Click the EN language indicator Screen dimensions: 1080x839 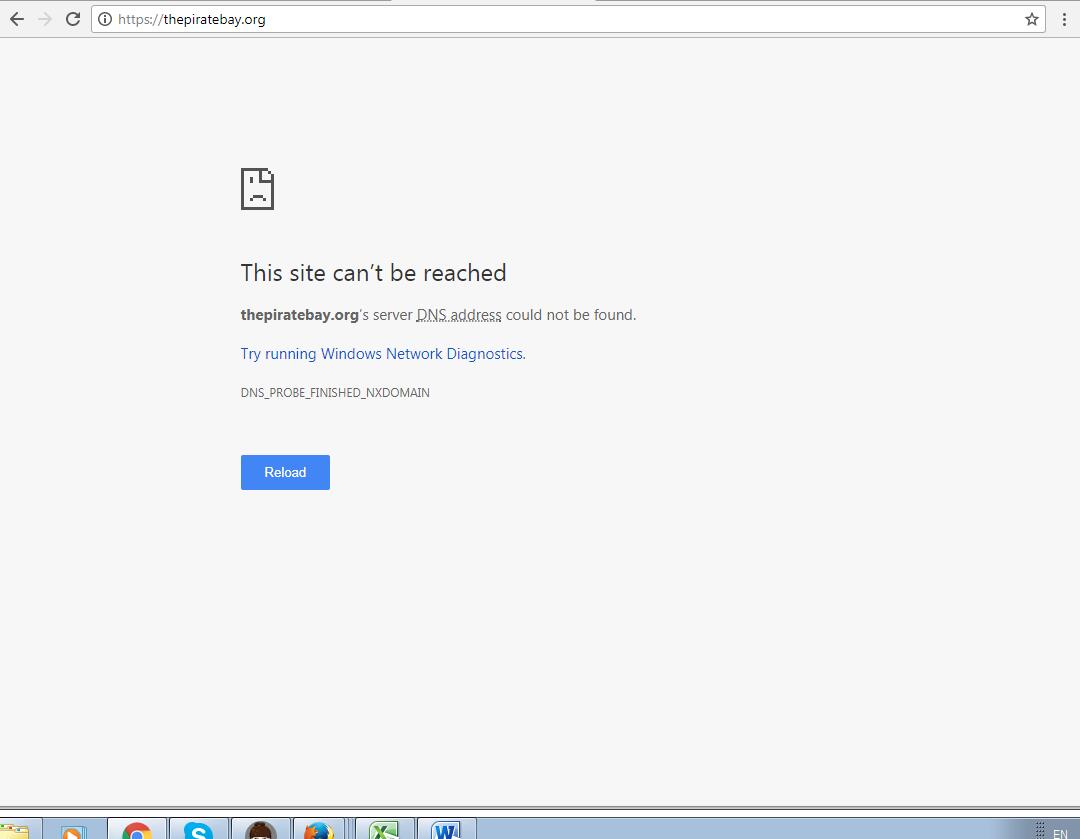(1060, 833)
